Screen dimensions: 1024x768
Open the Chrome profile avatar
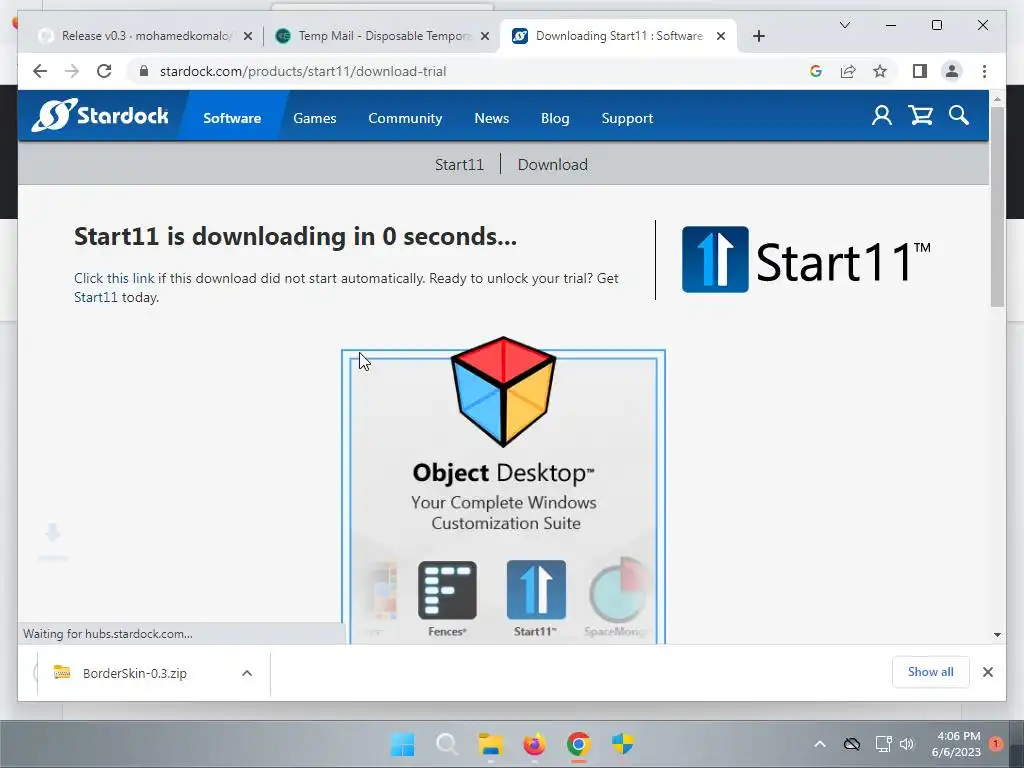click(x=952, y=71)
